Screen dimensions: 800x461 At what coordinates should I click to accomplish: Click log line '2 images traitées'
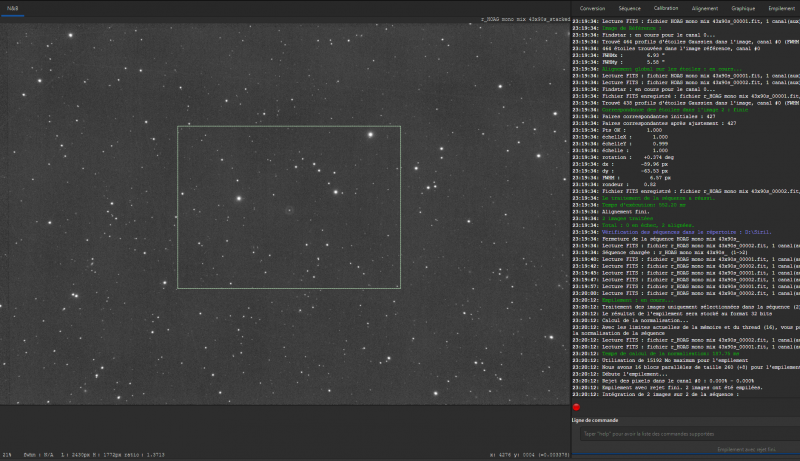click(628, 218)
